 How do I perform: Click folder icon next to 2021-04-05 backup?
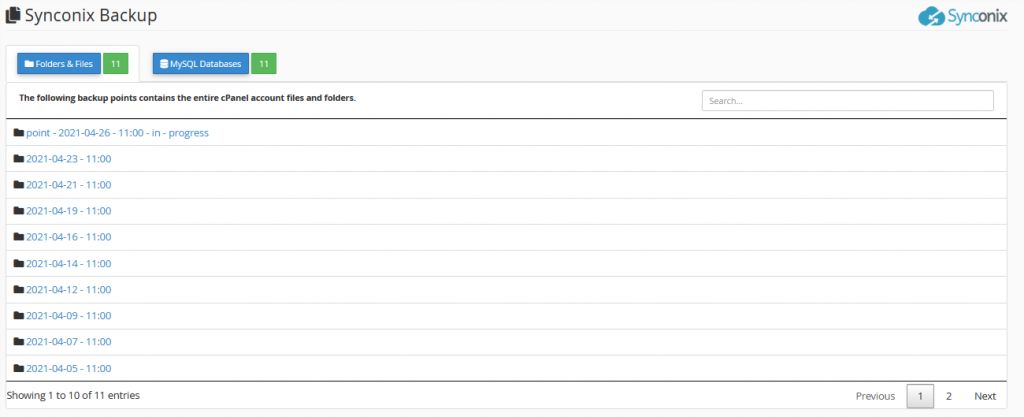19,368
